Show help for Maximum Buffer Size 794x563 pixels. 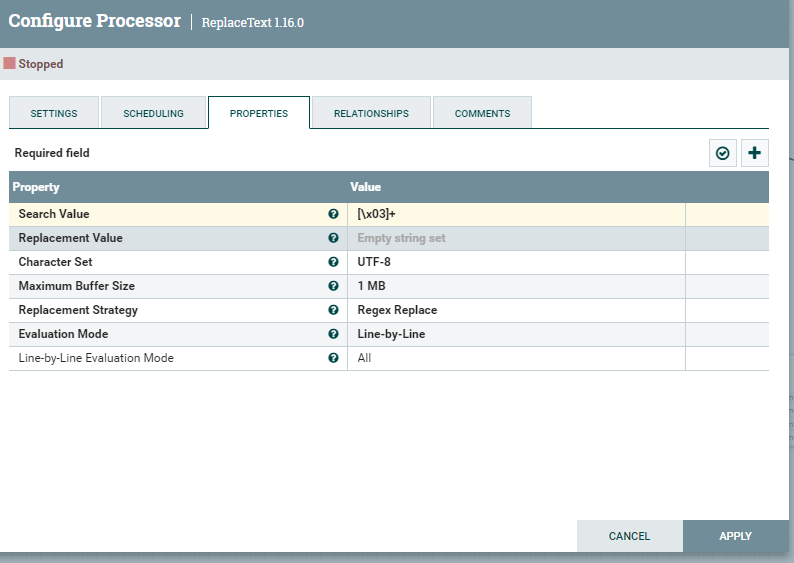[x=333, y=286]
